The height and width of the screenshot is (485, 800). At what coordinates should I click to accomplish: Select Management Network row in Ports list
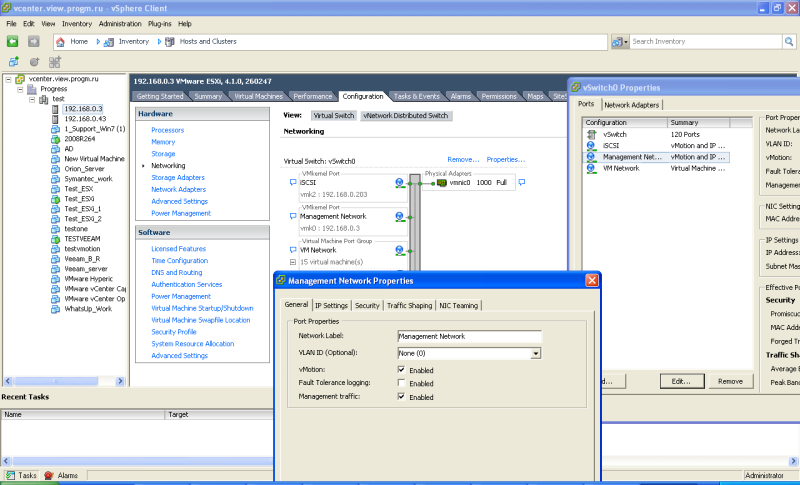click(x=656, y=157)
